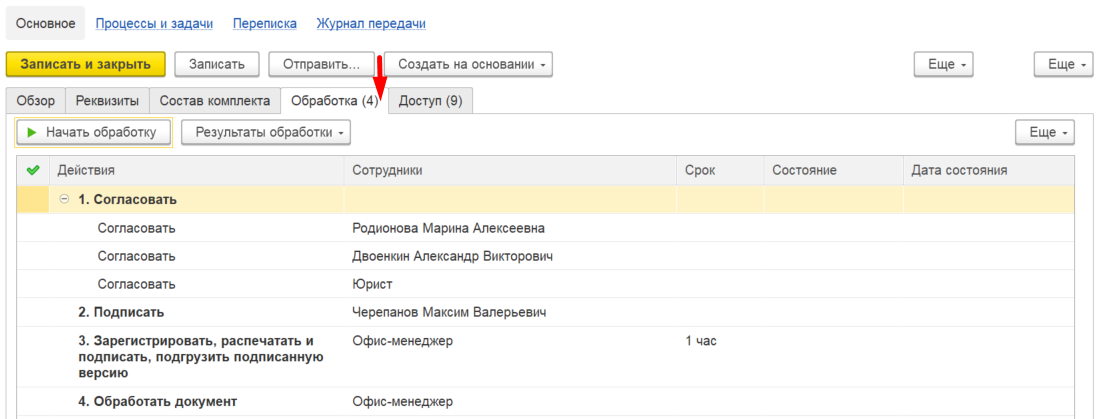The width and height of the screenshot is (1096, 419).
Task: Sort by 'Действия' column header
Action: tap(196, 170)
